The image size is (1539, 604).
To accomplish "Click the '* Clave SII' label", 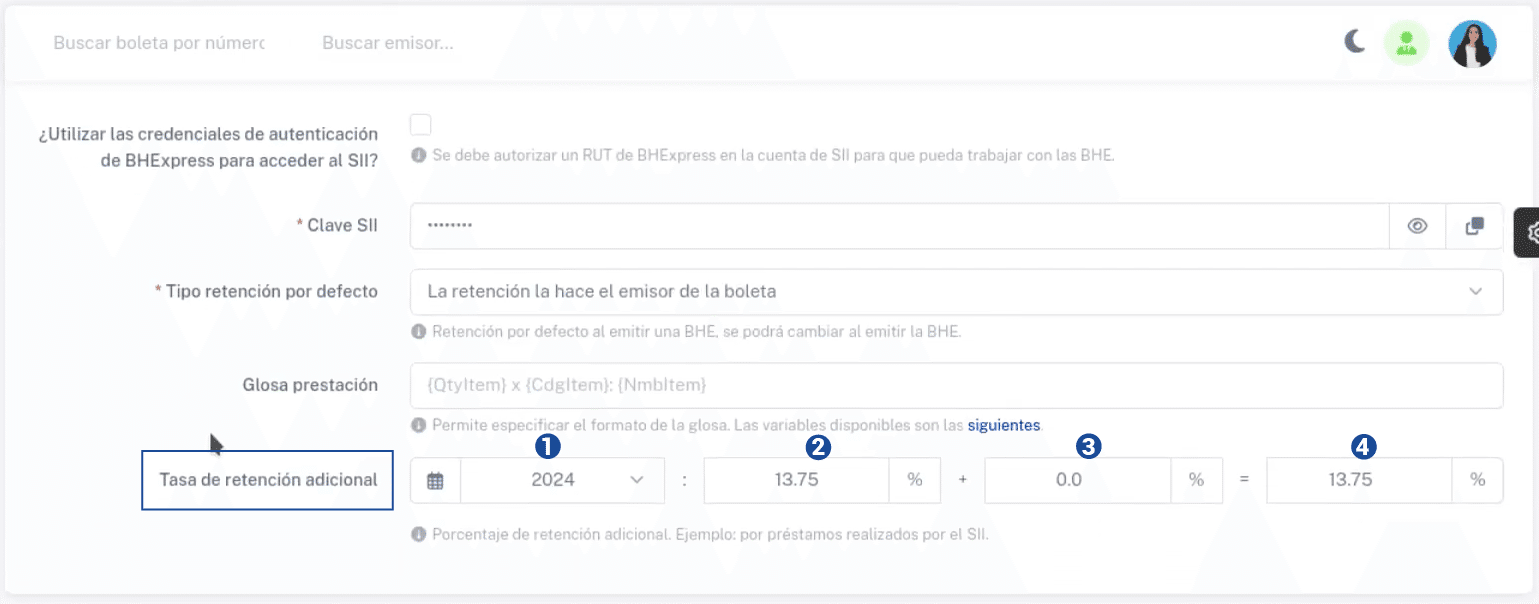I will 337,226.
